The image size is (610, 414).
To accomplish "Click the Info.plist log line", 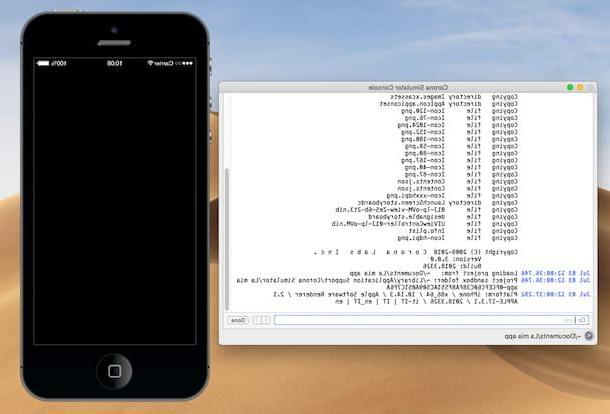I will pyautogui.click(x=463, y=231).
